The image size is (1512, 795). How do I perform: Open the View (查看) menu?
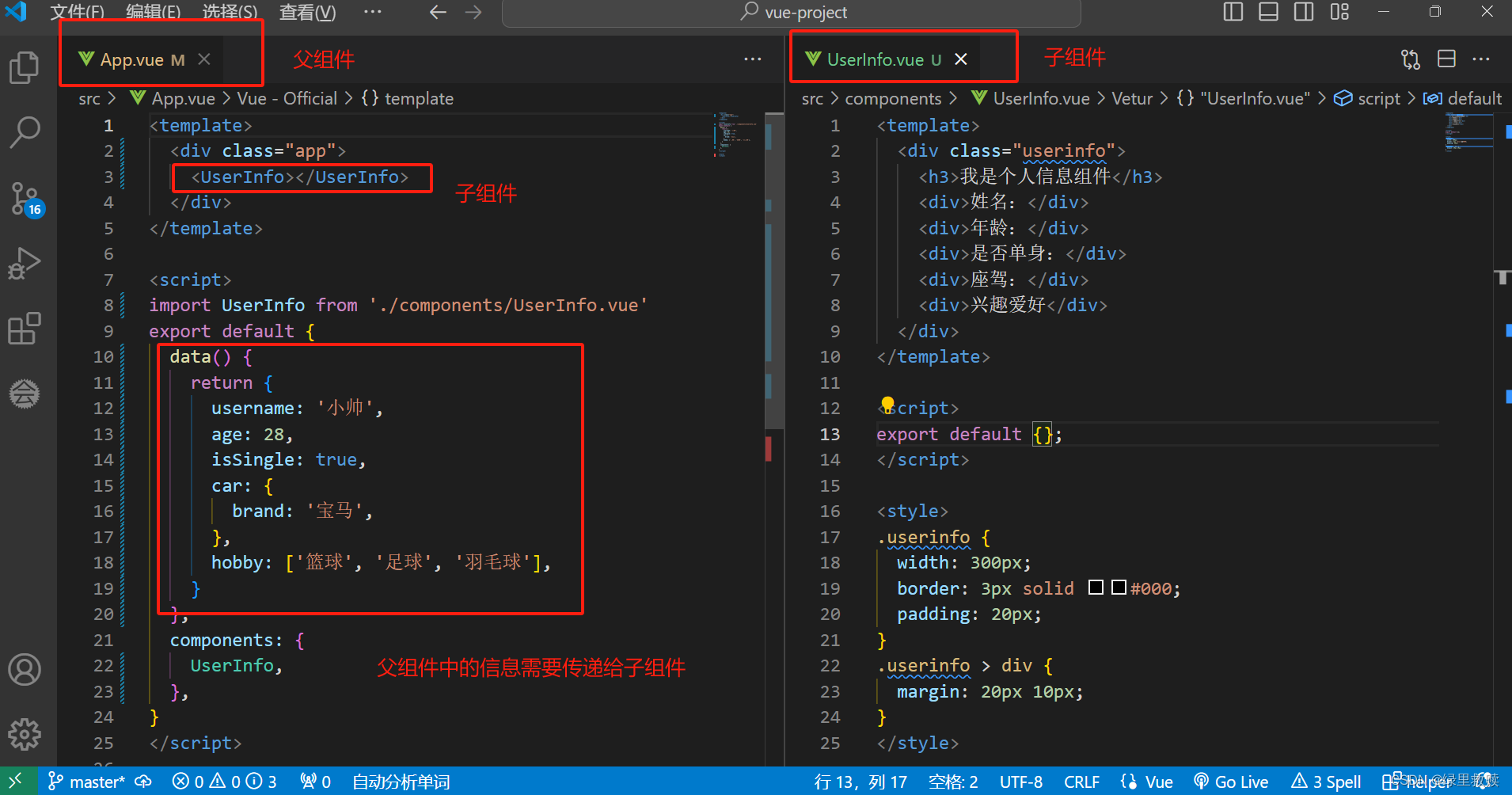(x=307, y=12)
